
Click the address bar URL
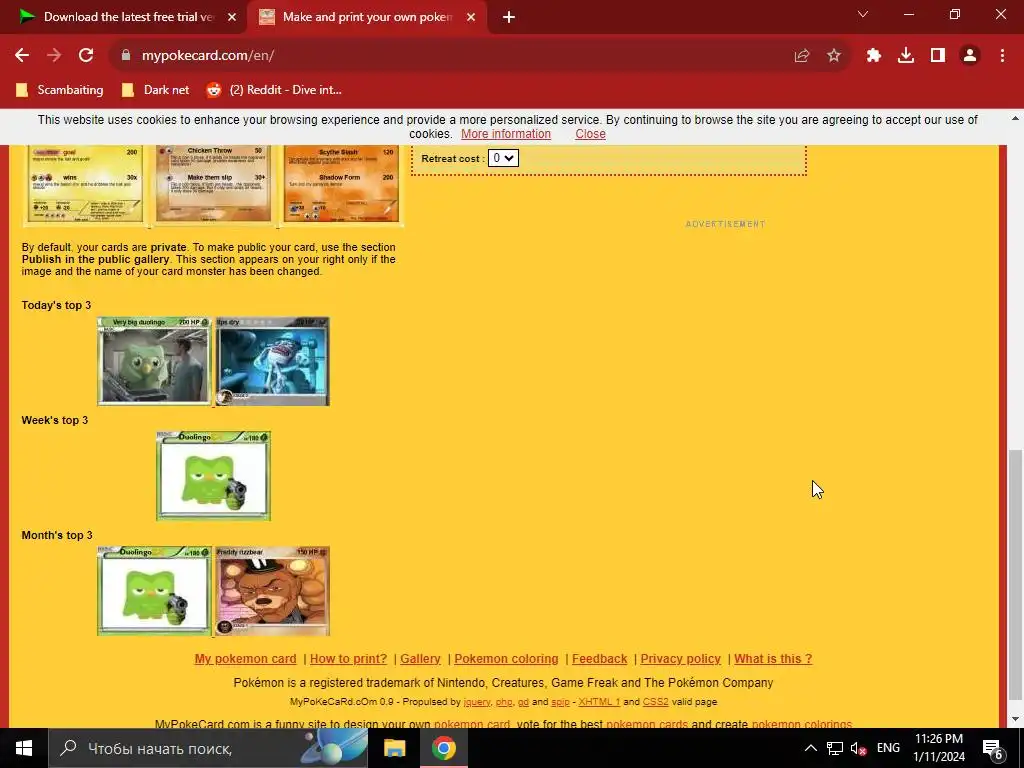pos(208,56)
